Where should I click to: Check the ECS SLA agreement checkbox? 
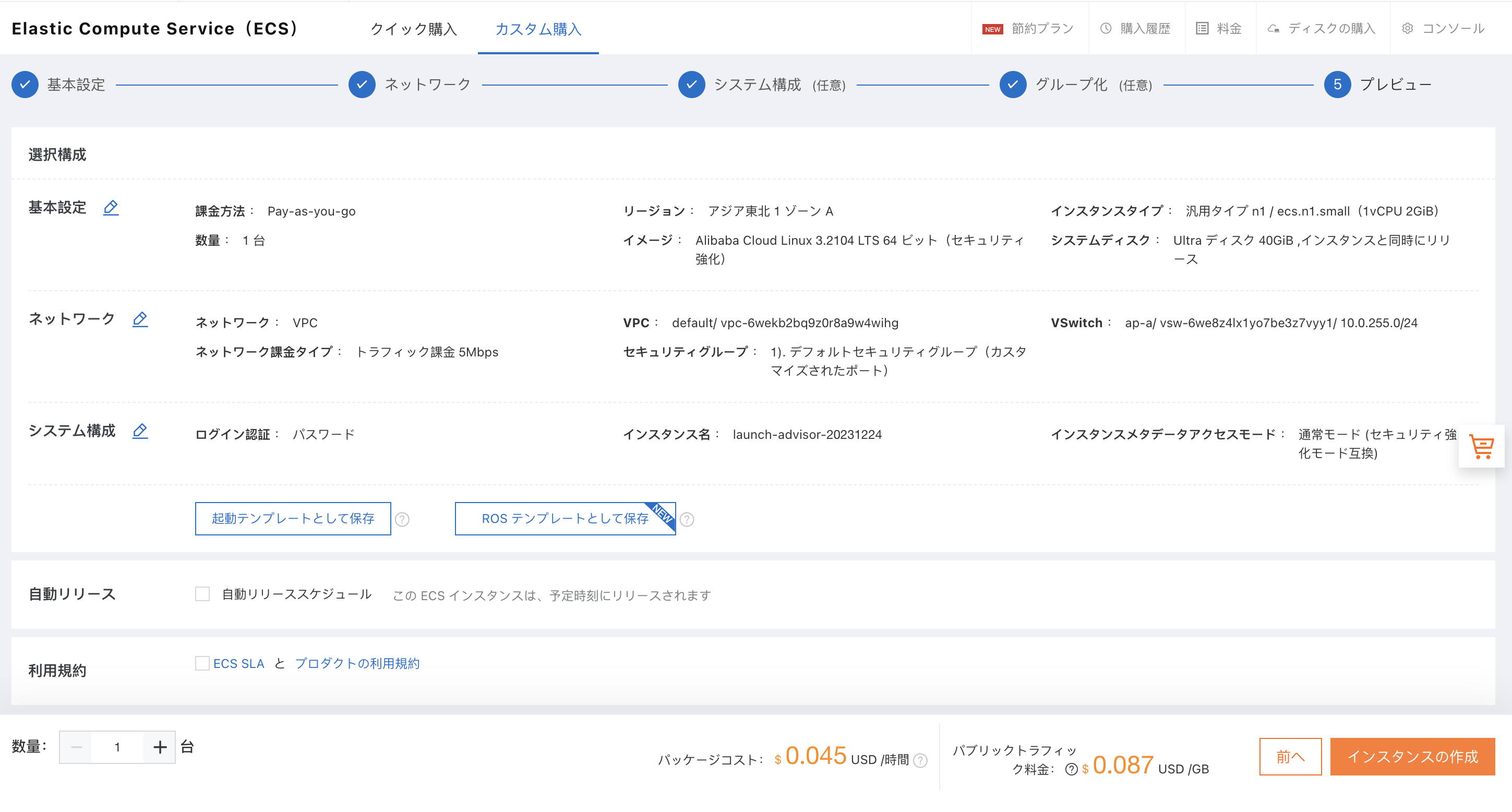click(x=202, y=663)
